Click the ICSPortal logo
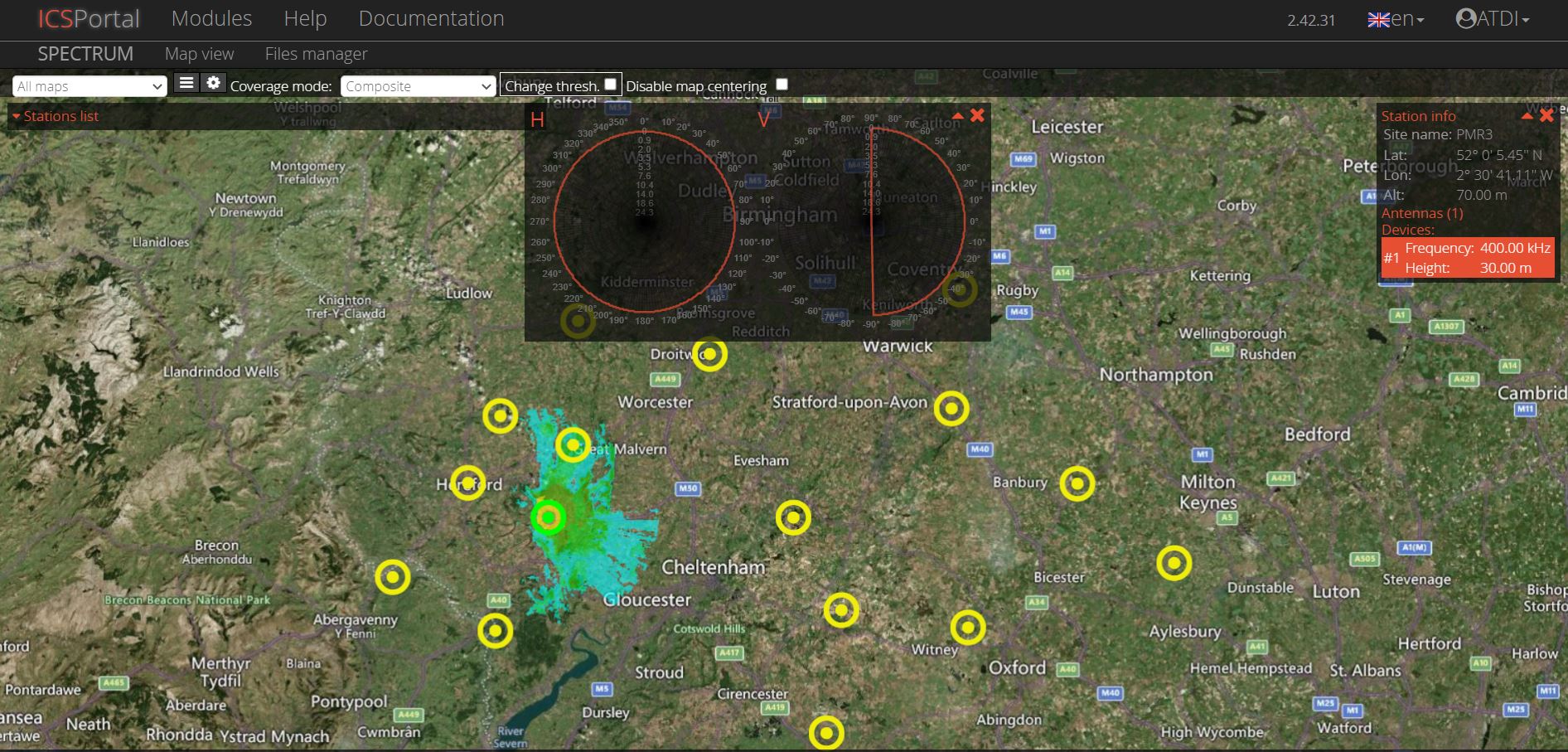The height and width of the screenshot is (752, 1568). click(89, 18)
